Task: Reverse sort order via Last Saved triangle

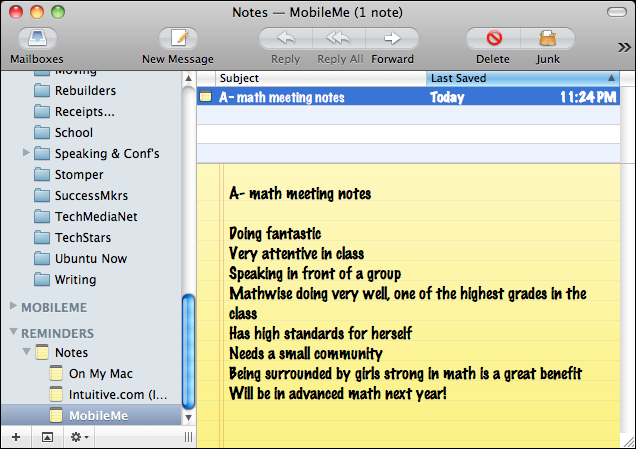Action: [x=611, y=78]
